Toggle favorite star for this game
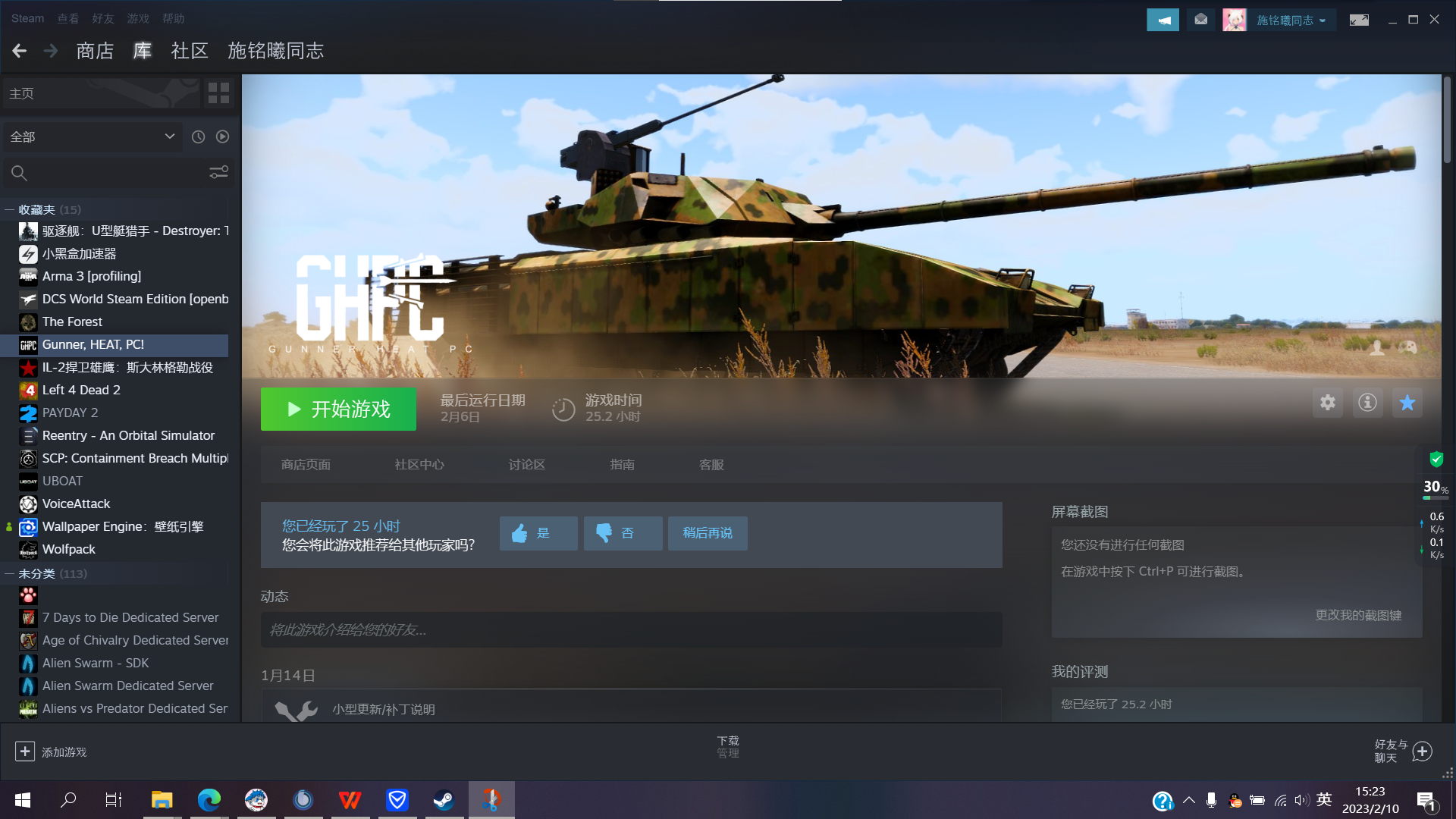Viewport: 1456px width, 819px height. pos(1407,403)
